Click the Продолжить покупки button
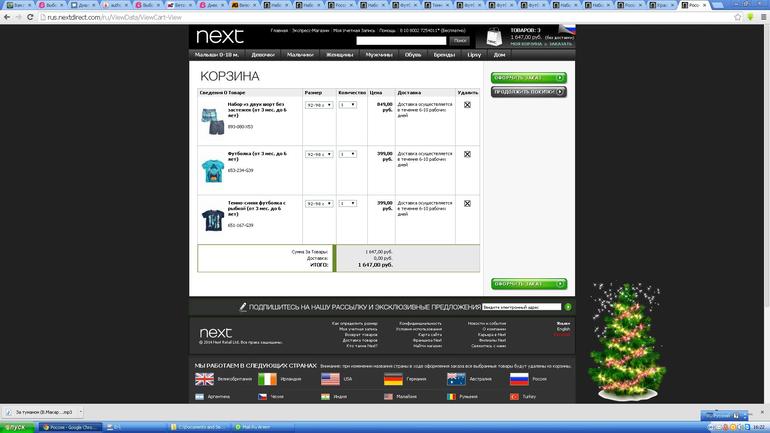 point(528,92)
